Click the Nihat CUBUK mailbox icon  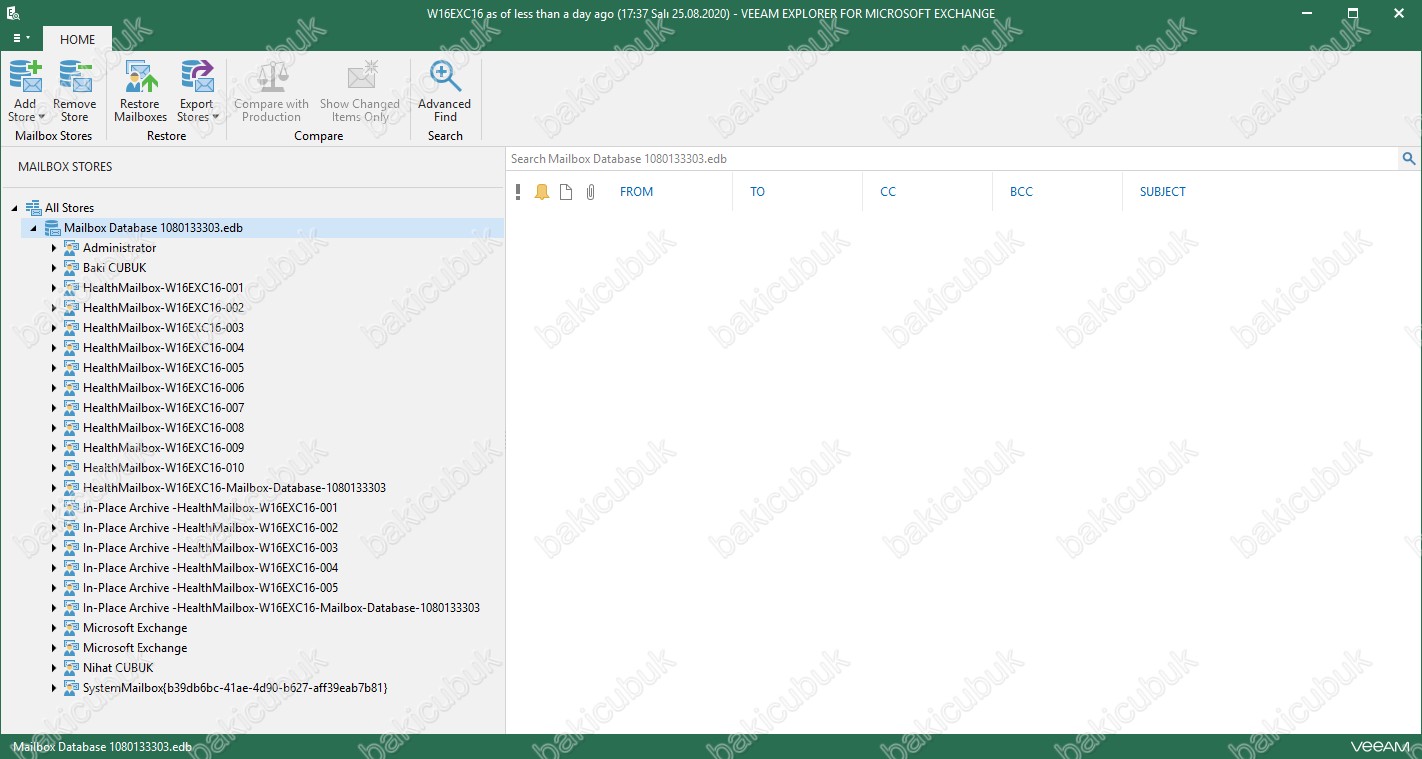[71, 668]
